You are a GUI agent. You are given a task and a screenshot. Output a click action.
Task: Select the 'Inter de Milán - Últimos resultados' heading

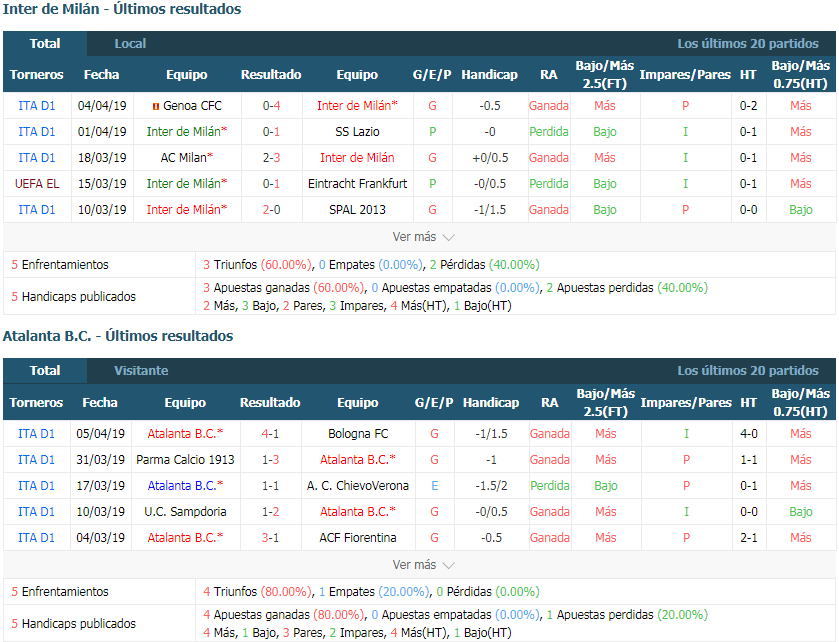coord(122,9)
